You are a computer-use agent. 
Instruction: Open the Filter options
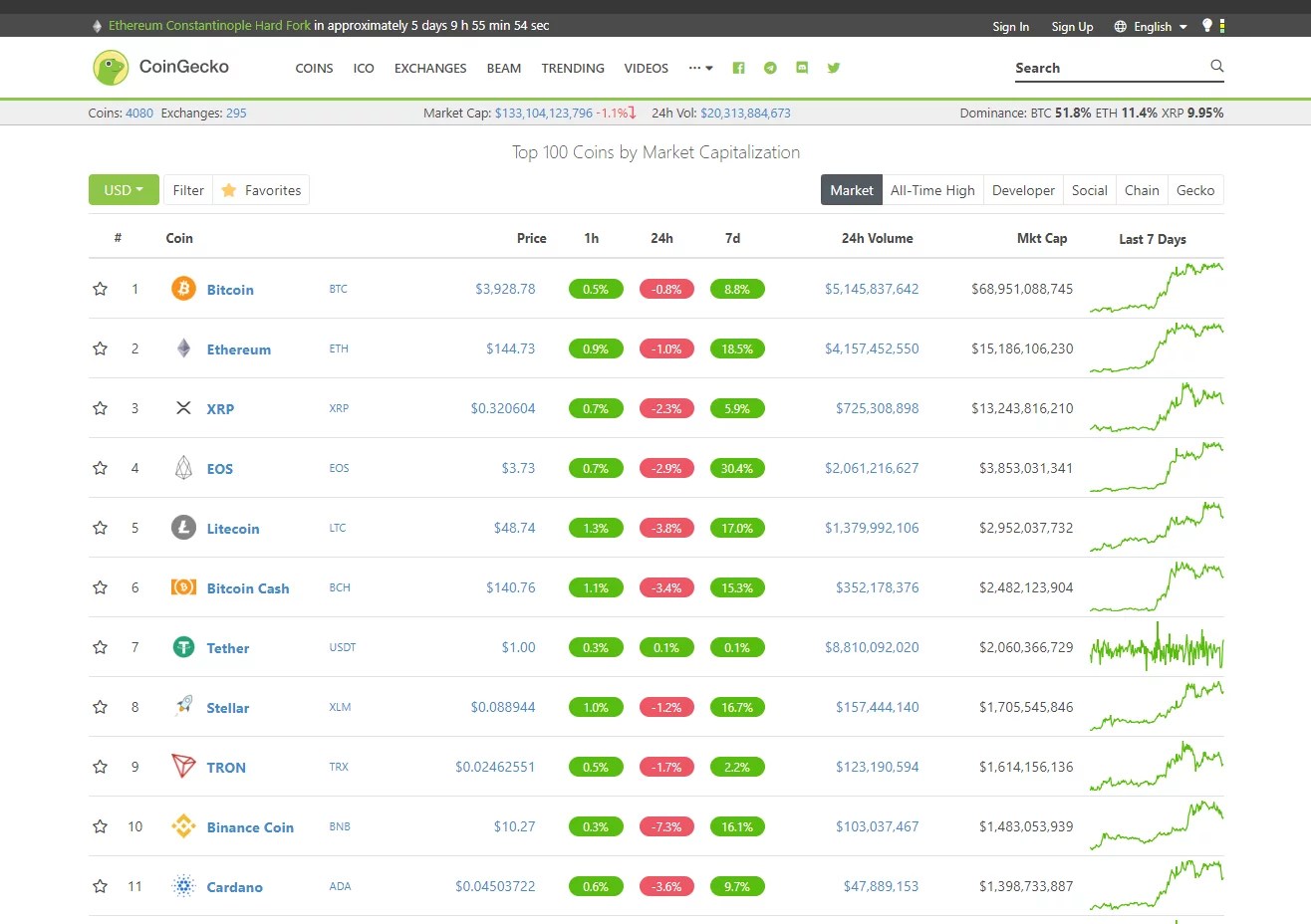click(188, 189)
